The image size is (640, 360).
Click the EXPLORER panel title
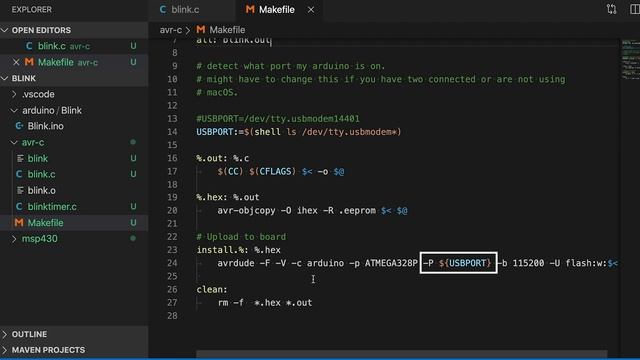[x=31, y=9]
